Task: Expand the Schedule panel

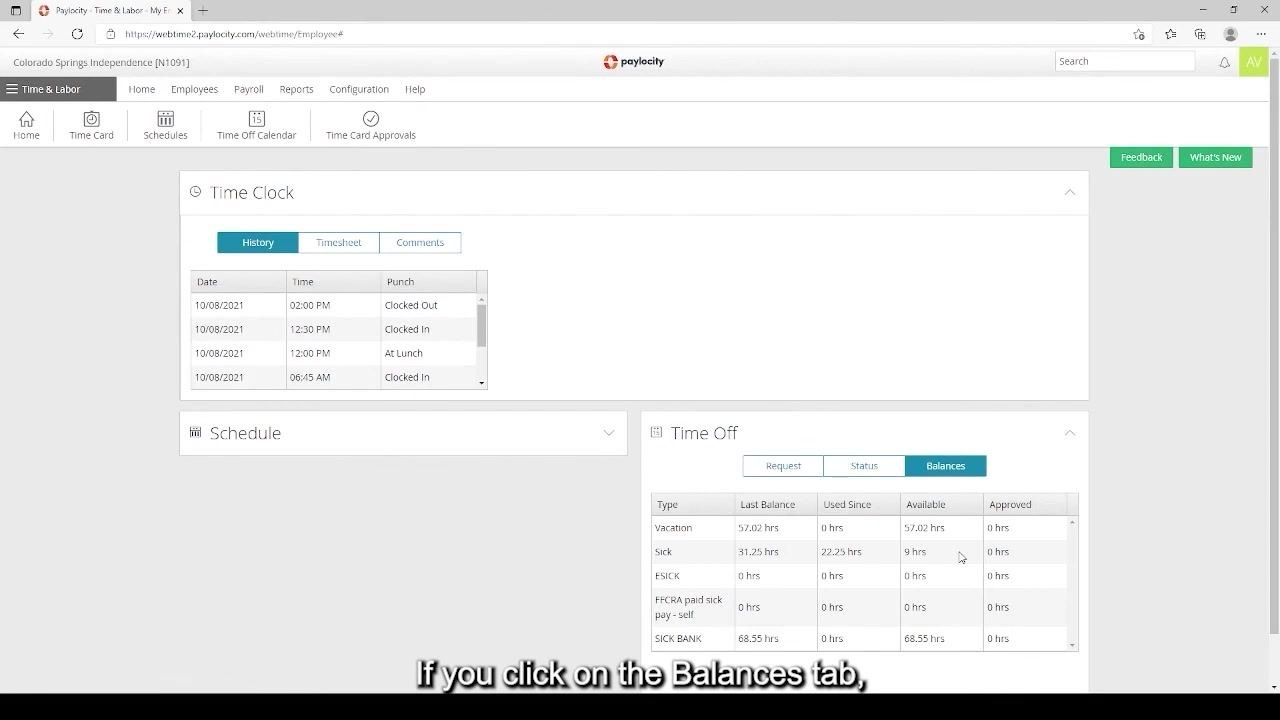Action: [608, 433]
